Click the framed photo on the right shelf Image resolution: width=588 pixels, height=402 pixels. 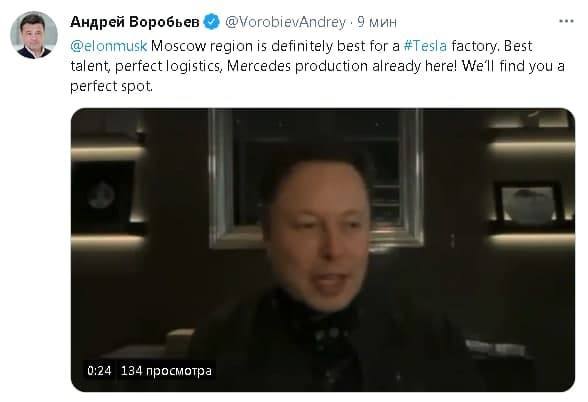point(529,204)
